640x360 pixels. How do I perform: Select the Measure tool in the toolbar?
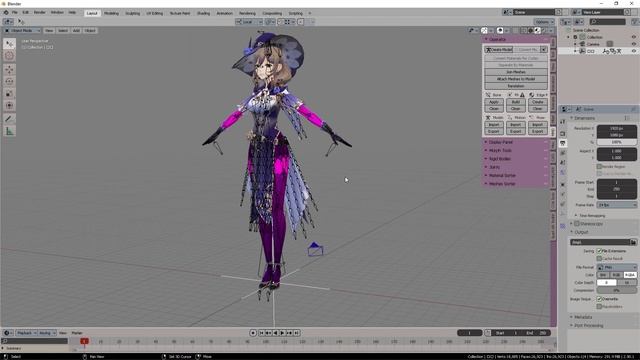tap(9, 131)
